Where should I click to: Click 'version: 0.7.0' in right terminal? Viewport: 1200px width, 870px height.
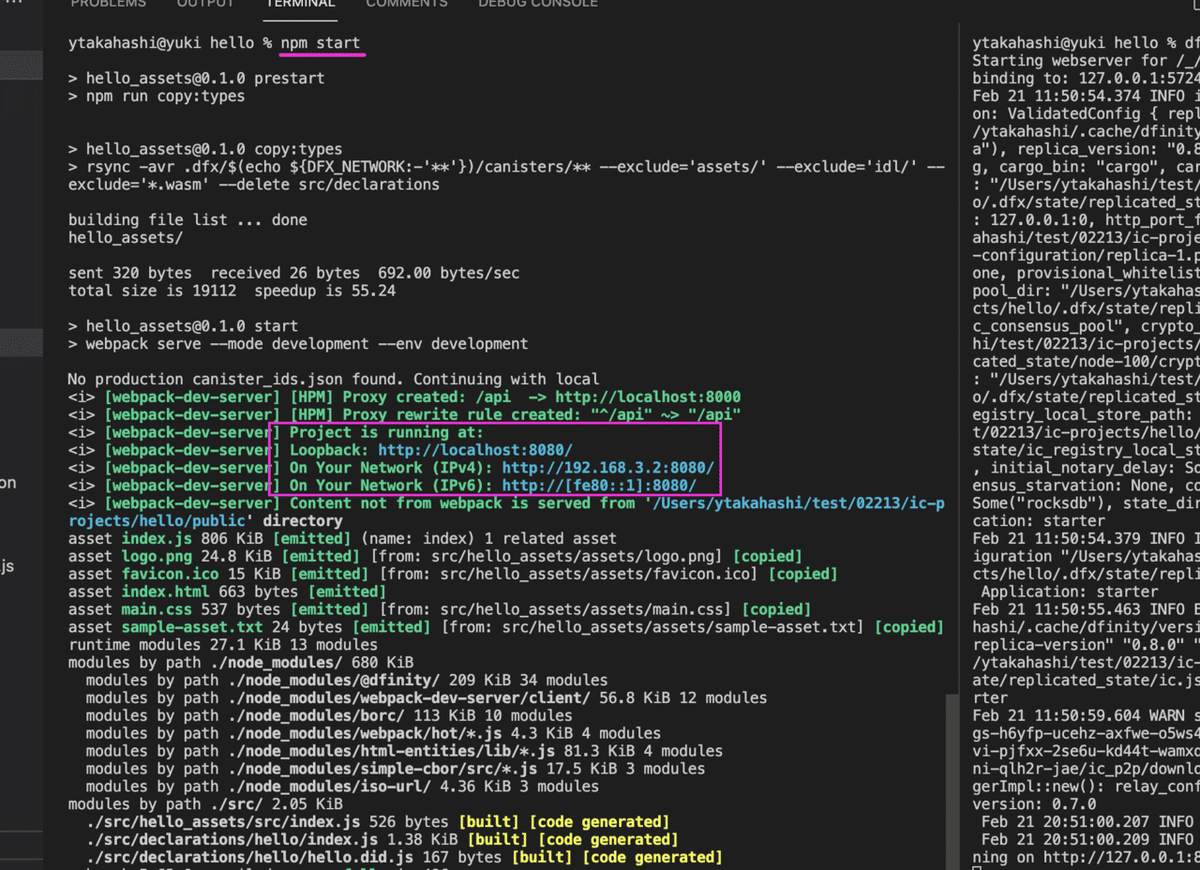1035,804
